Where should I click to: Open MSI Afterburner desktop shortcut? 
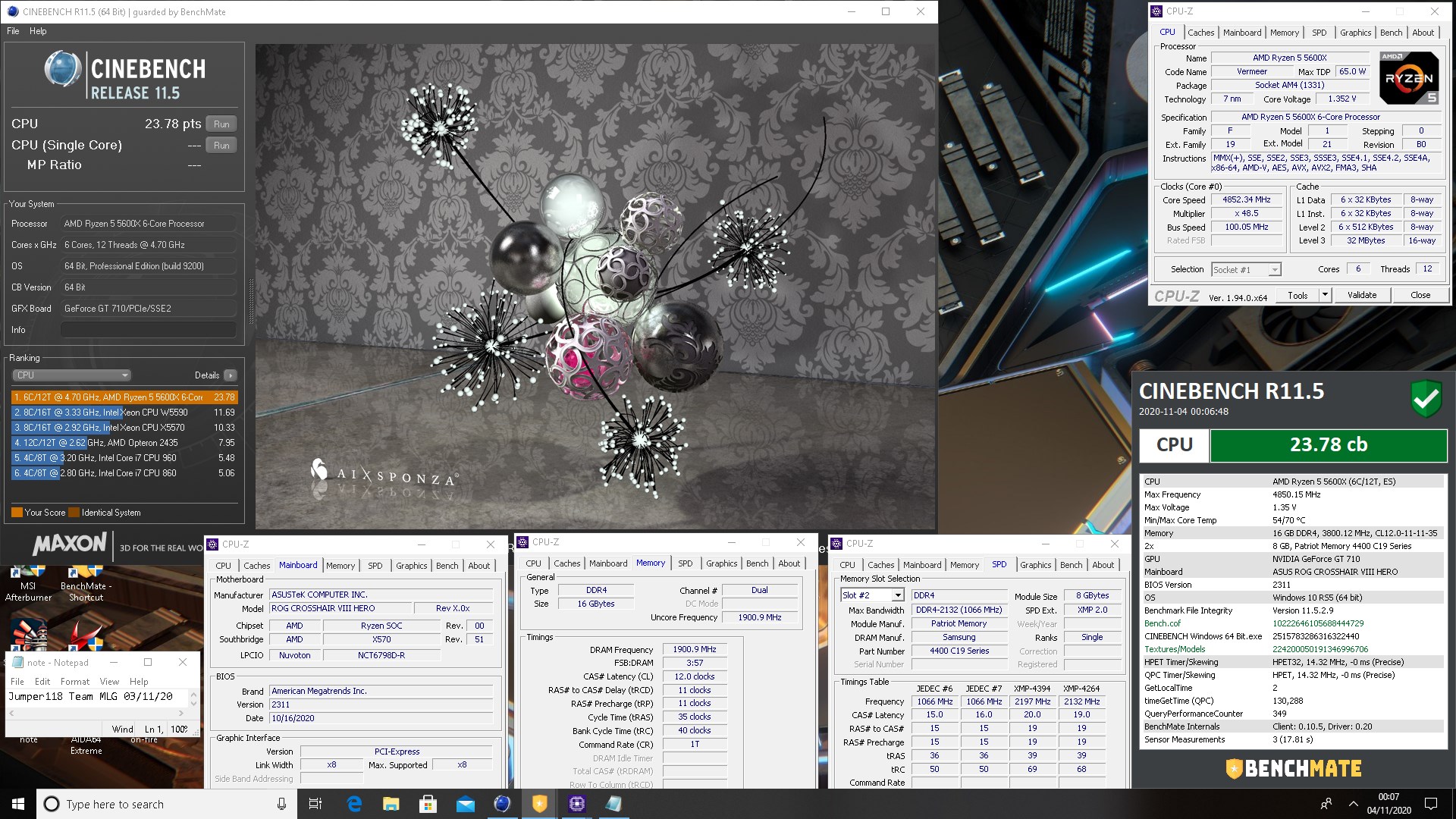[28, 582]
